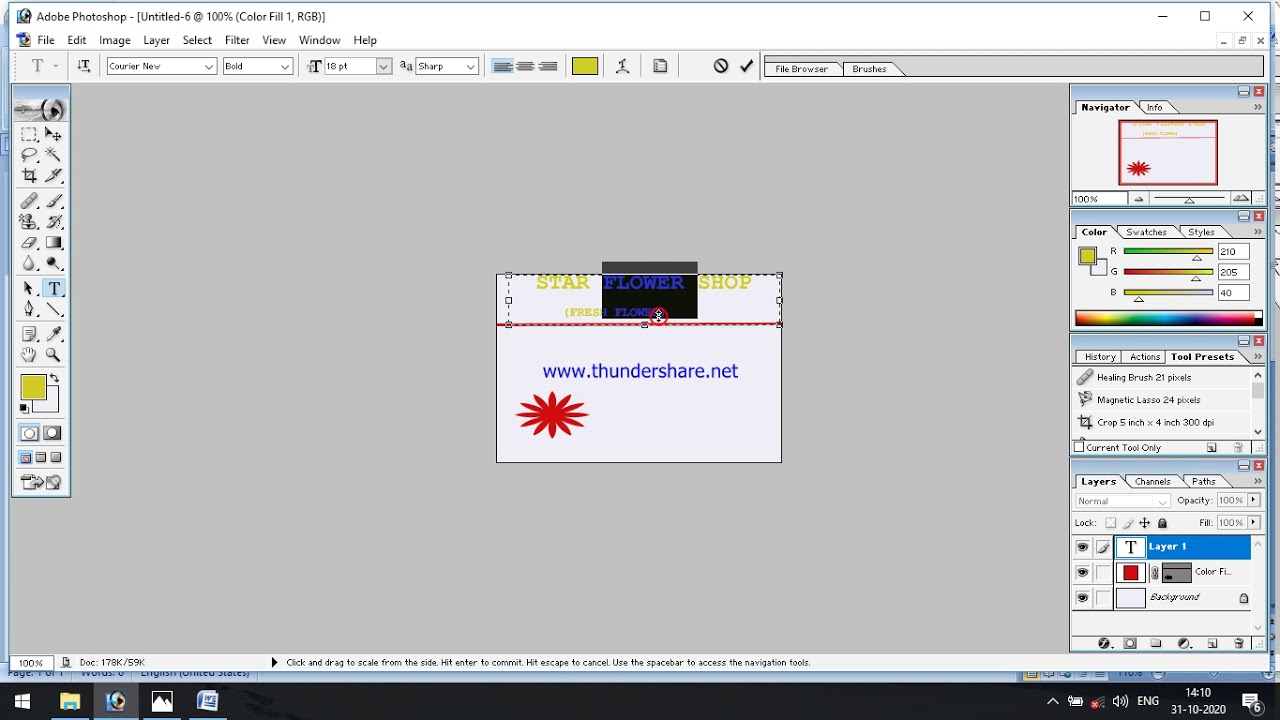The image size is (1280, 720).
Task: Open the anti-aliasing Sharp dropdown
Action: point(471,66)
